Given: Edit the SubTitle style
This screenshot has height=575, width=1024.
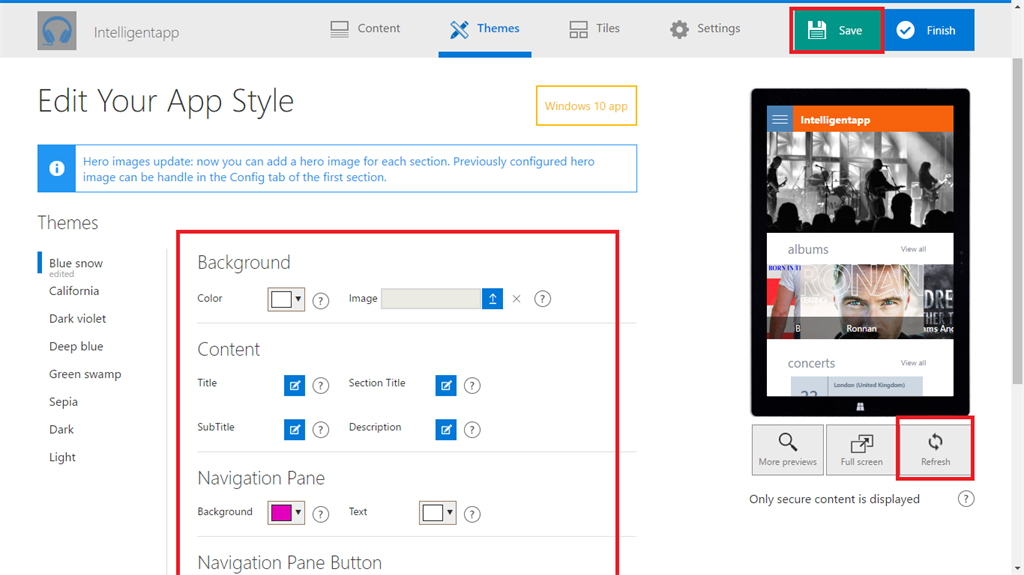Looking at the screenshot, I should (x=295, y=429).
